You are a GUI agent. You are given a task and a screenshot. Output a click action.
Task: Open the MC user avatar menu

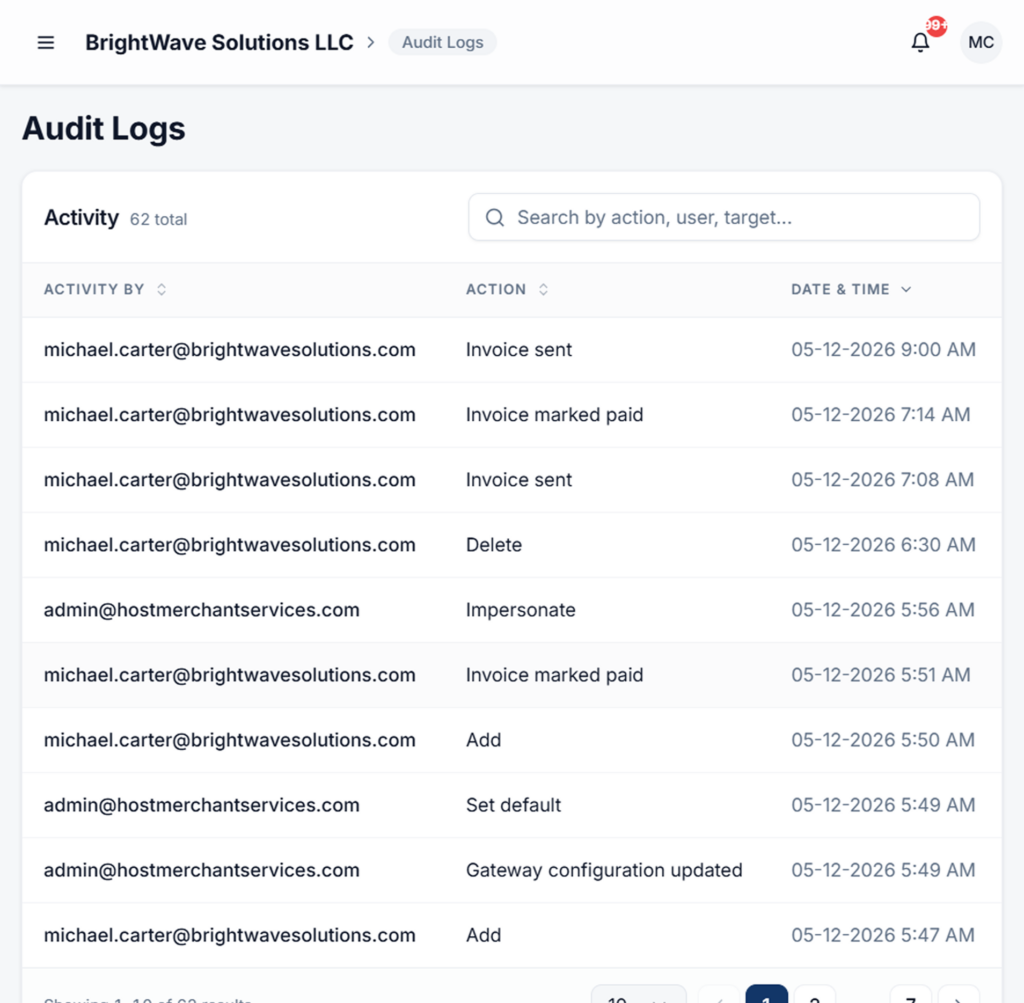pos(981,42)
